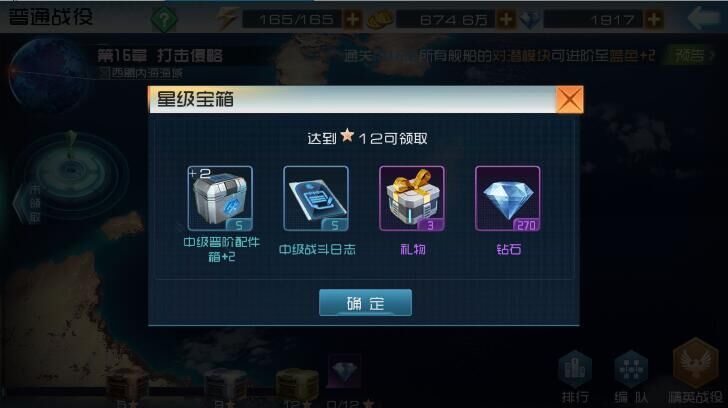This screenshot has height=408, width=728.
Task: Open the green question mark help icon
Action: tap(163, 19)
